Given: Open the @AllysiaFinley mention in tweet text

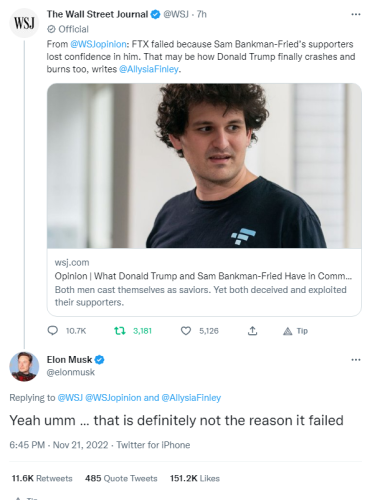Looking at the screenshot, I should [x=149, y=69].
